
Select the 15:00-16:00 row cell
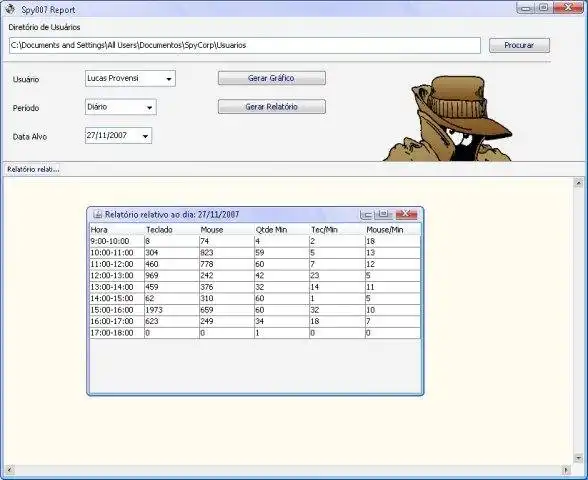point(117,310)
